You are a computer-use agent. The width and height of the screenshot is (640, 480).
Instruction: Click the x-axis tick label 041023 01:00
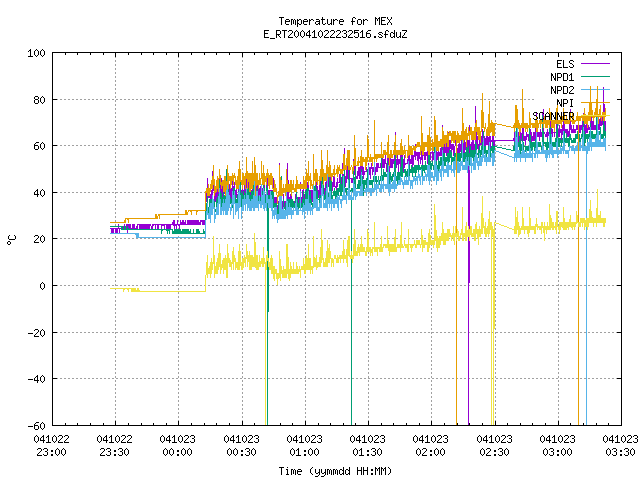[x=304, y=446]
